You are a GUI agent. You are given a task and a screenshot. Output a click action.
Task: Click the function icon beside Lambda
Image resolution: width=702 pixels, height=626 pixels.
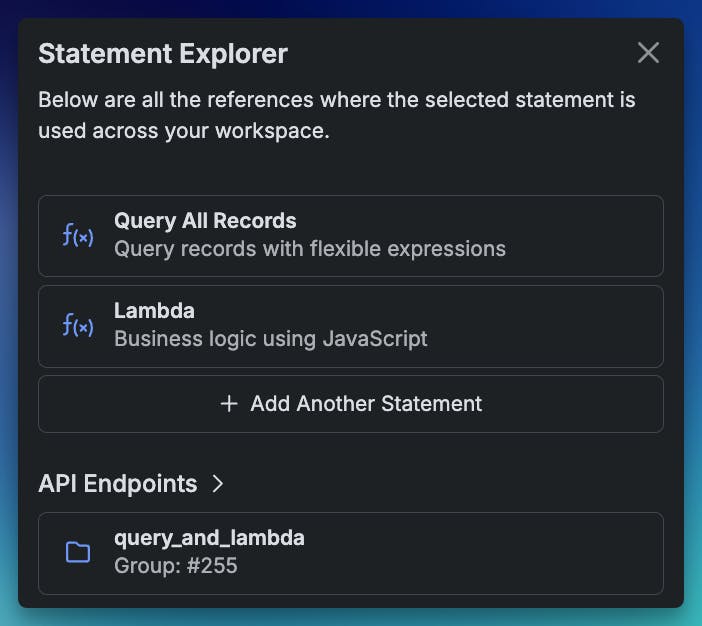pyautogui.click(x=78, y=326)
